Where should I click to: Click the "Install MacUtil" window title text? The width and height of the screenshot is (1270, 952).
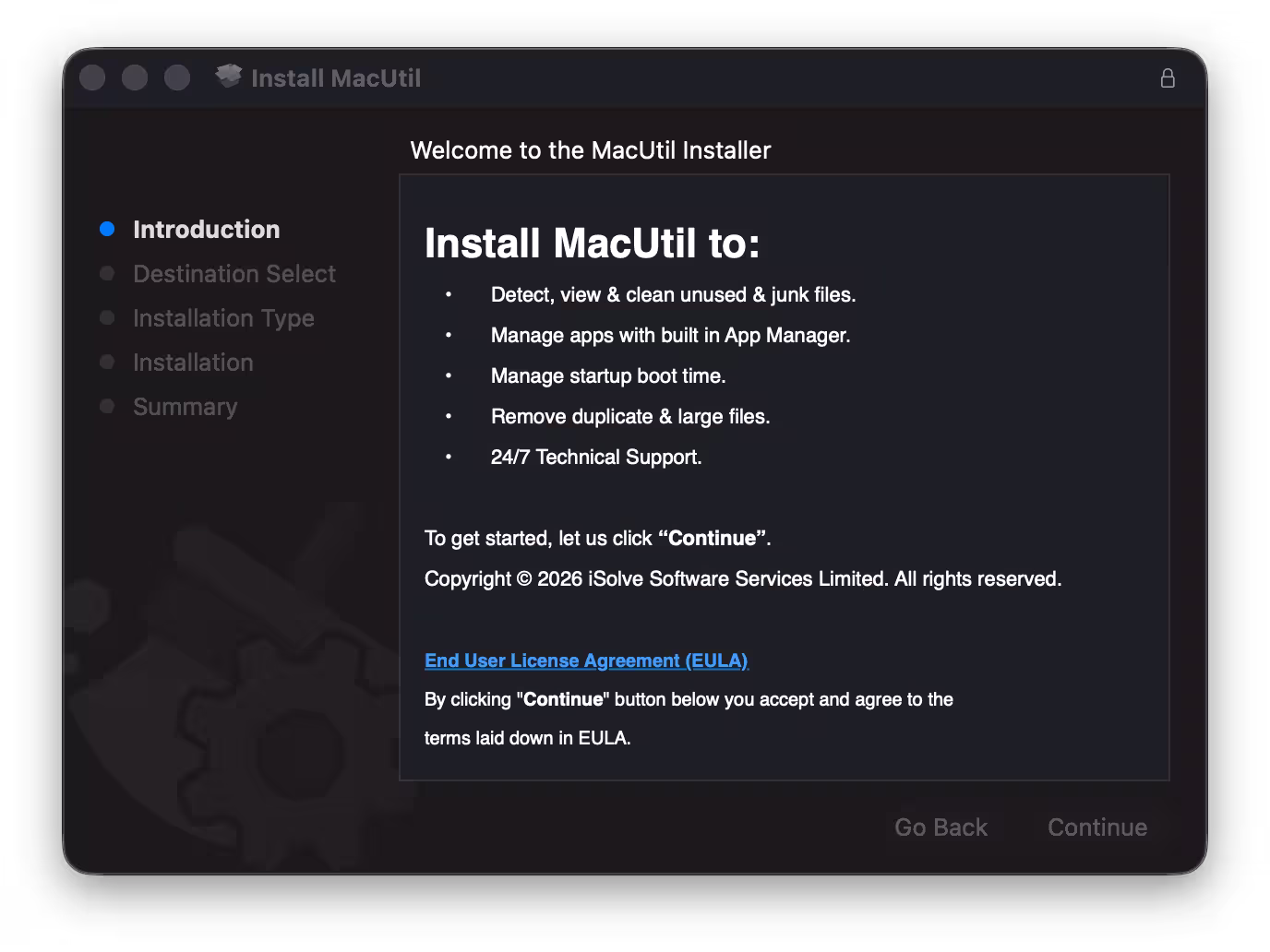(336, 78)
